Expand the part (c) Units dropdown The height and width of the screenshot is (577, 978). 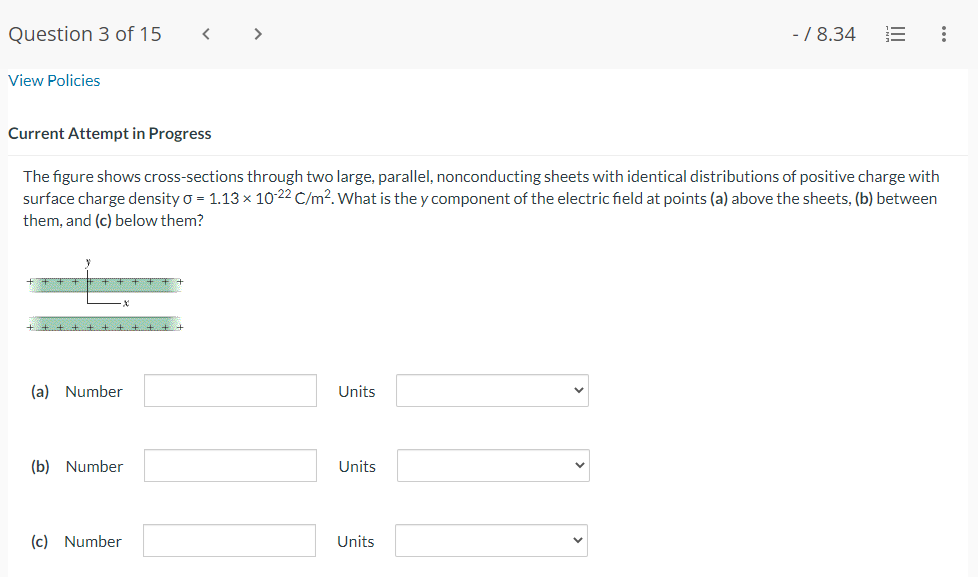point(491,541)
